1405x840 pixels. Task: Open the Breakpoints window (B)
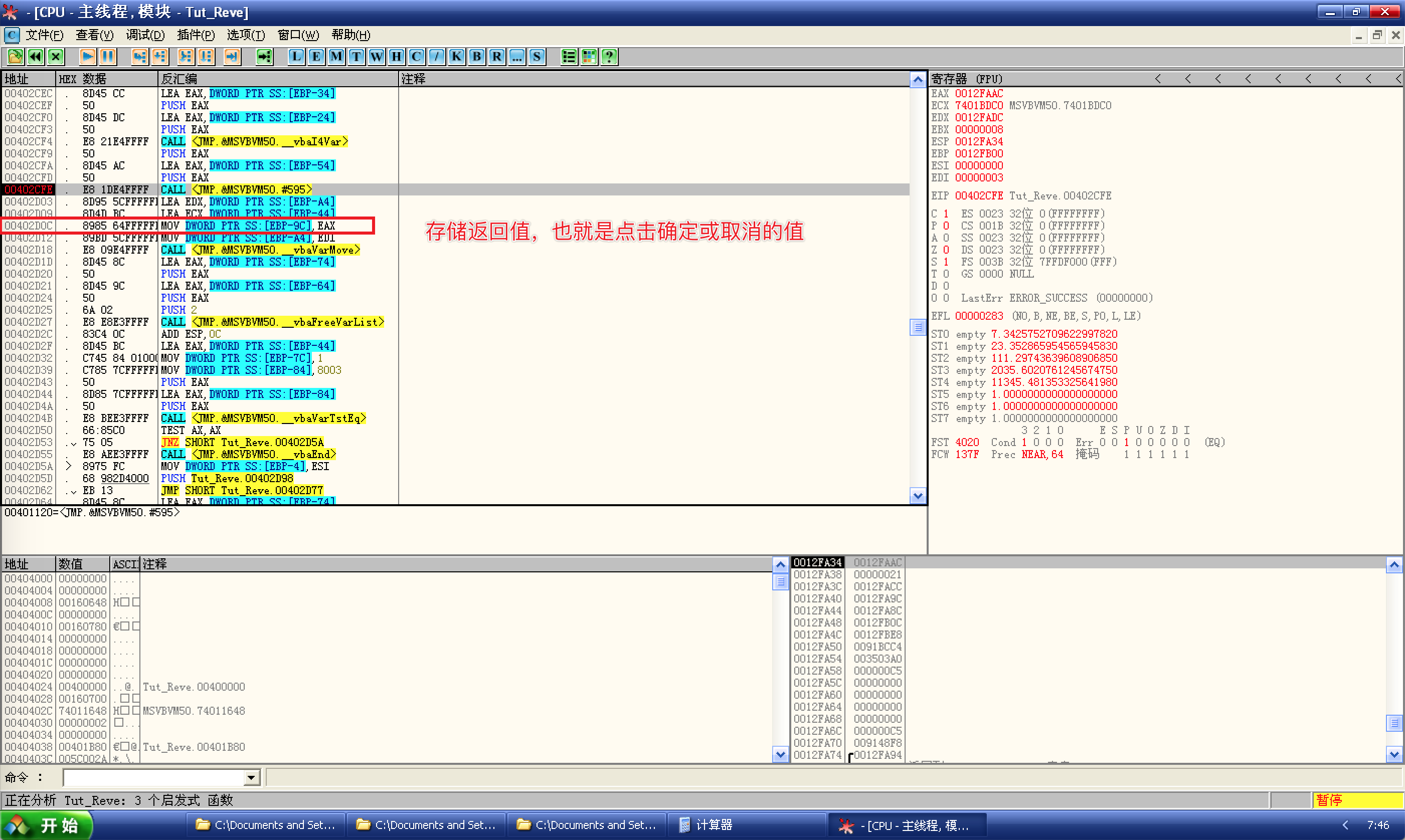click(x=477, y=57)
